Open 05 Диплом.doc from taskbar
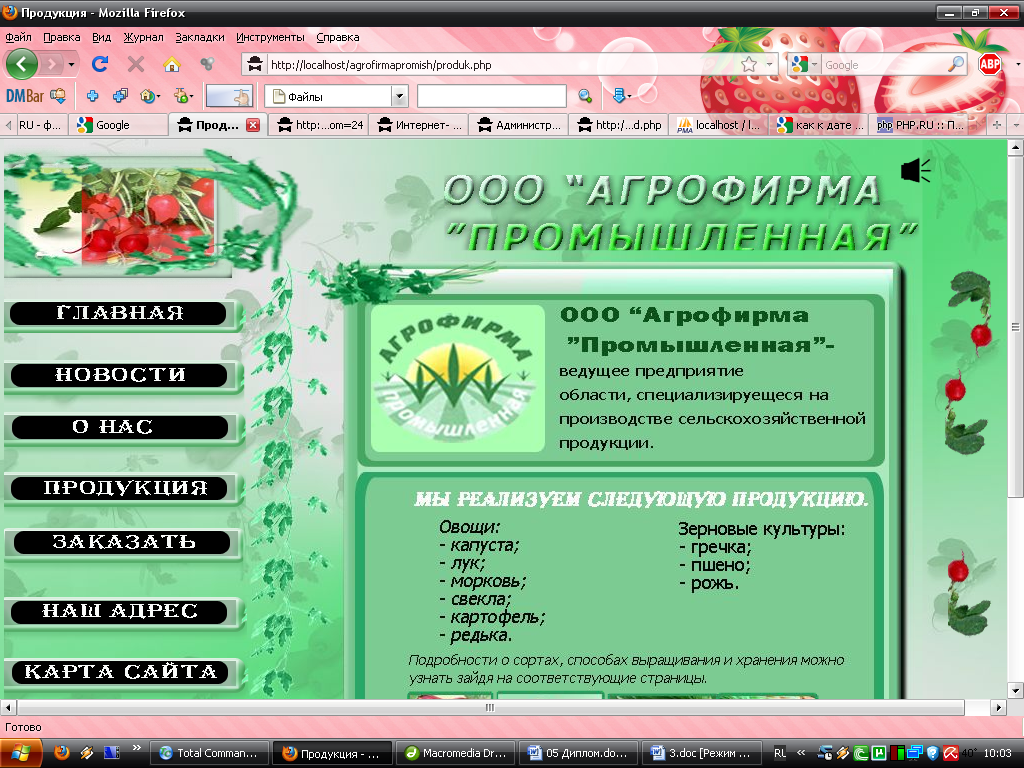 click(579, 753)
